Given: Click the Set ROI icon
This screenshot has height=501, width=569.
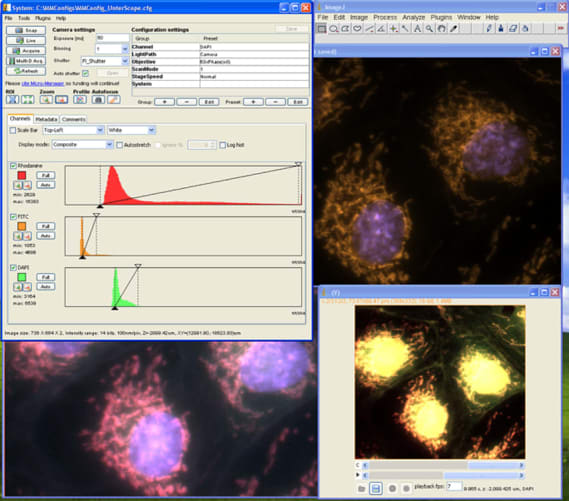Looking at the screenshot, I should click(x=12, y=99).
